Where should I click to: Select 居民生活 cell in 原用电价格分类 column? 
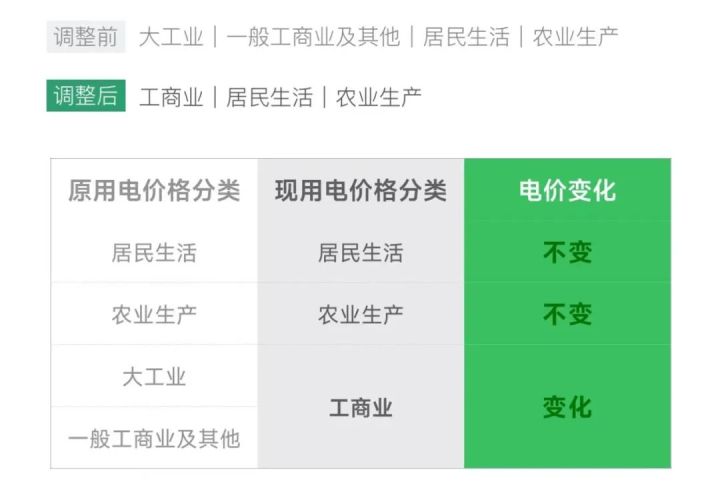pos(154,253)
